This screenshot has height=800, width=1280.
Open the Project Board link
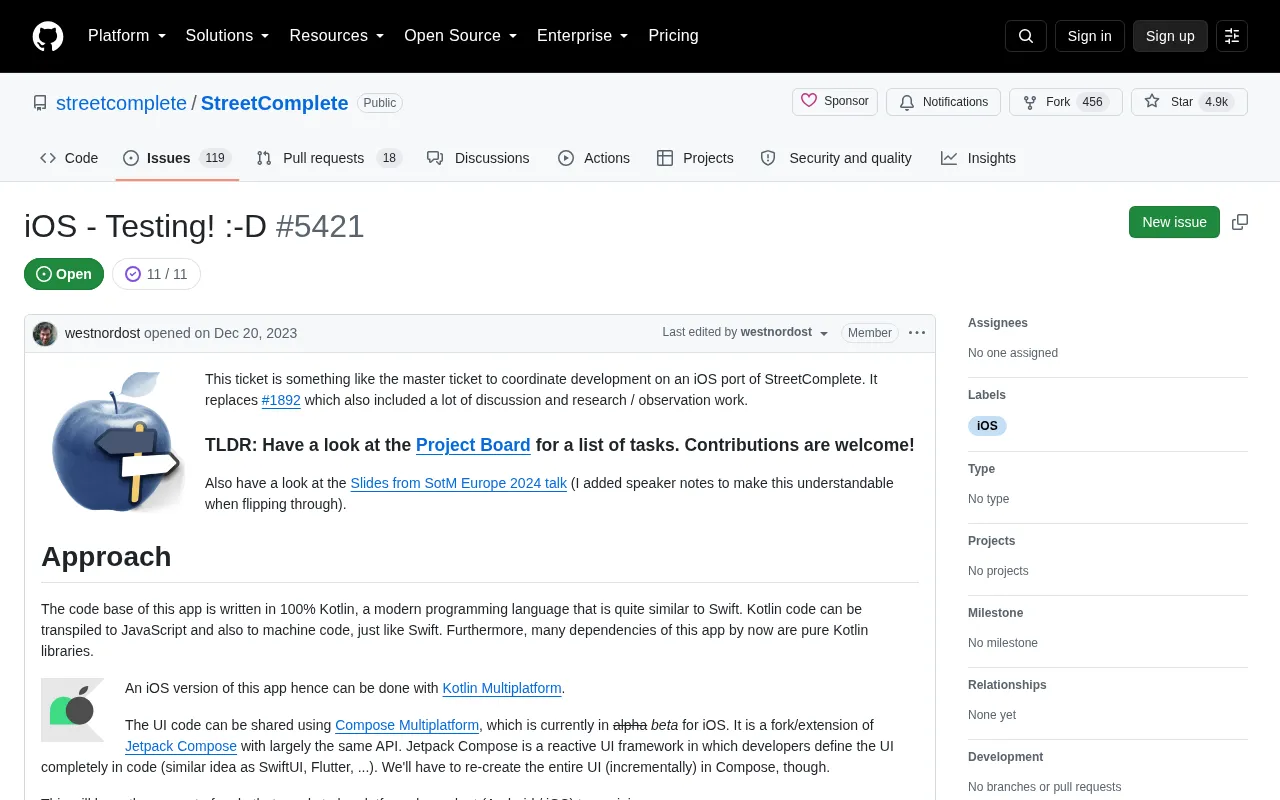point(473,445)
